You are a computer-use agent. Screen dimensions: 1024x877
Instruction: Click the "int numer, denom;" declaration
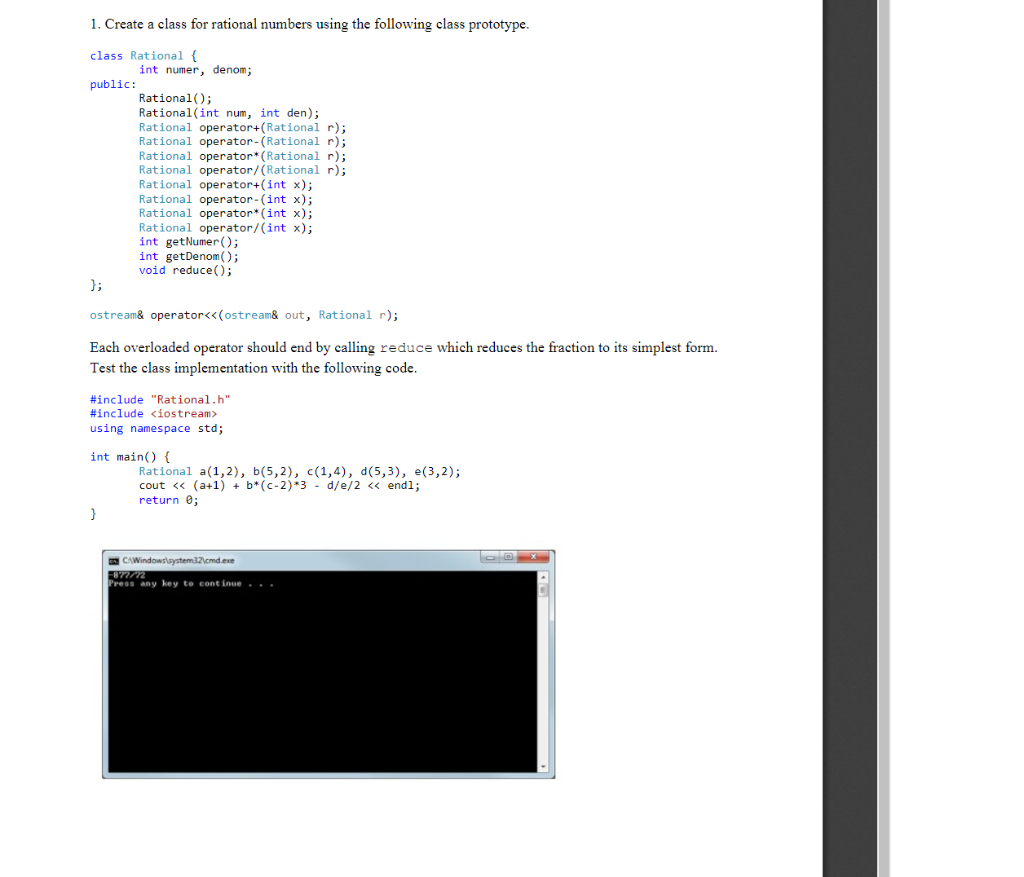(x=195, y=70)
